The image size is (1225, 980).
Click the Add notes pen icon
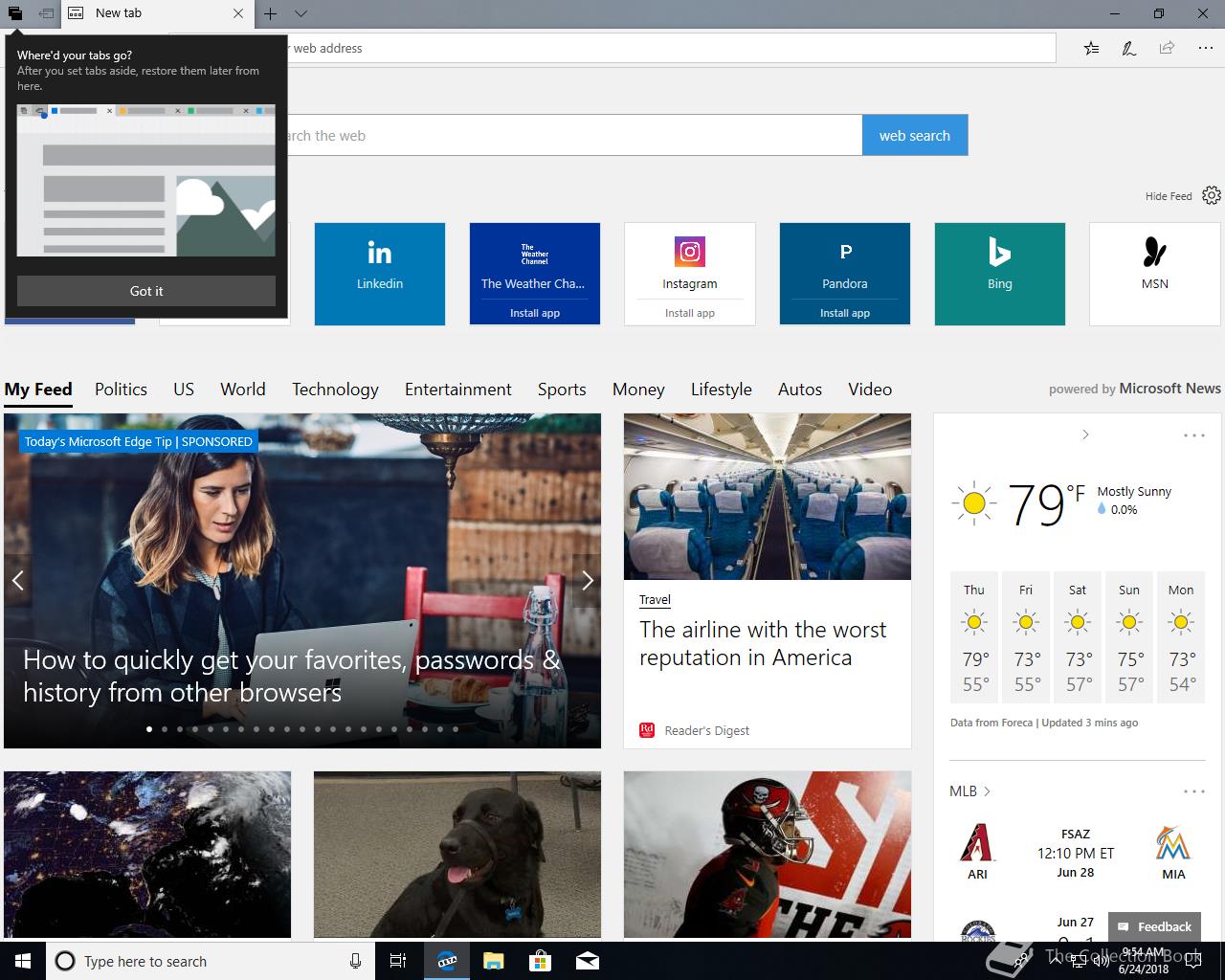coord(1129,48)
